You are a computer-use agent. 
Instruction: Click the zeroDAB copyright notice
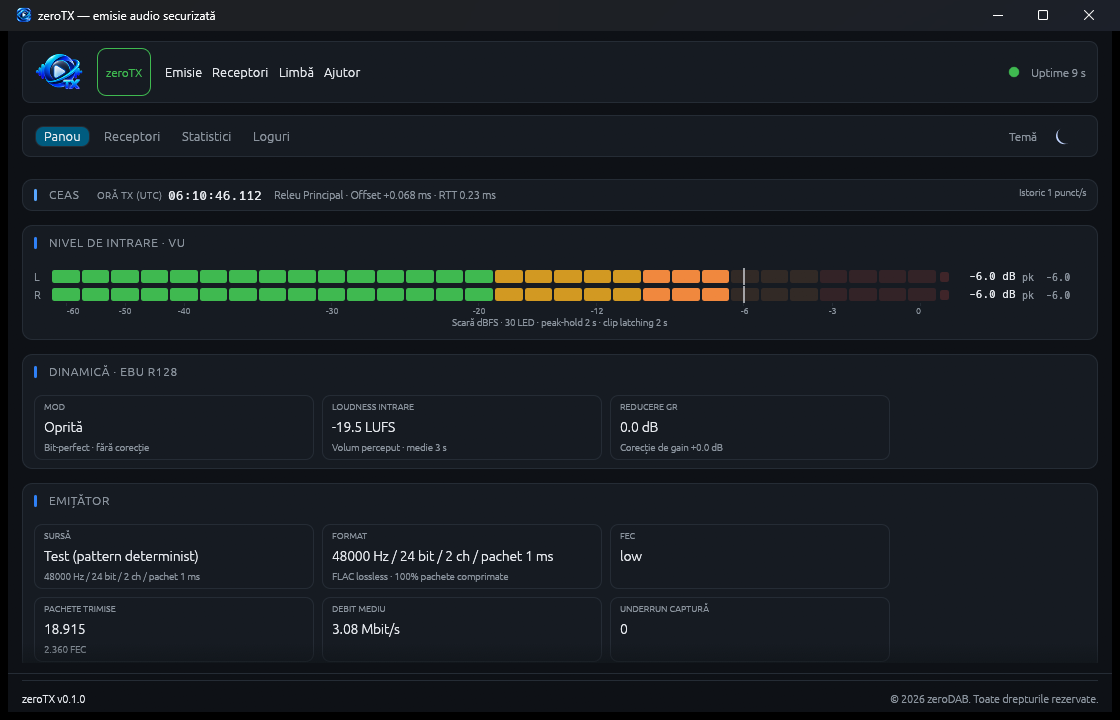click(994, 699)
